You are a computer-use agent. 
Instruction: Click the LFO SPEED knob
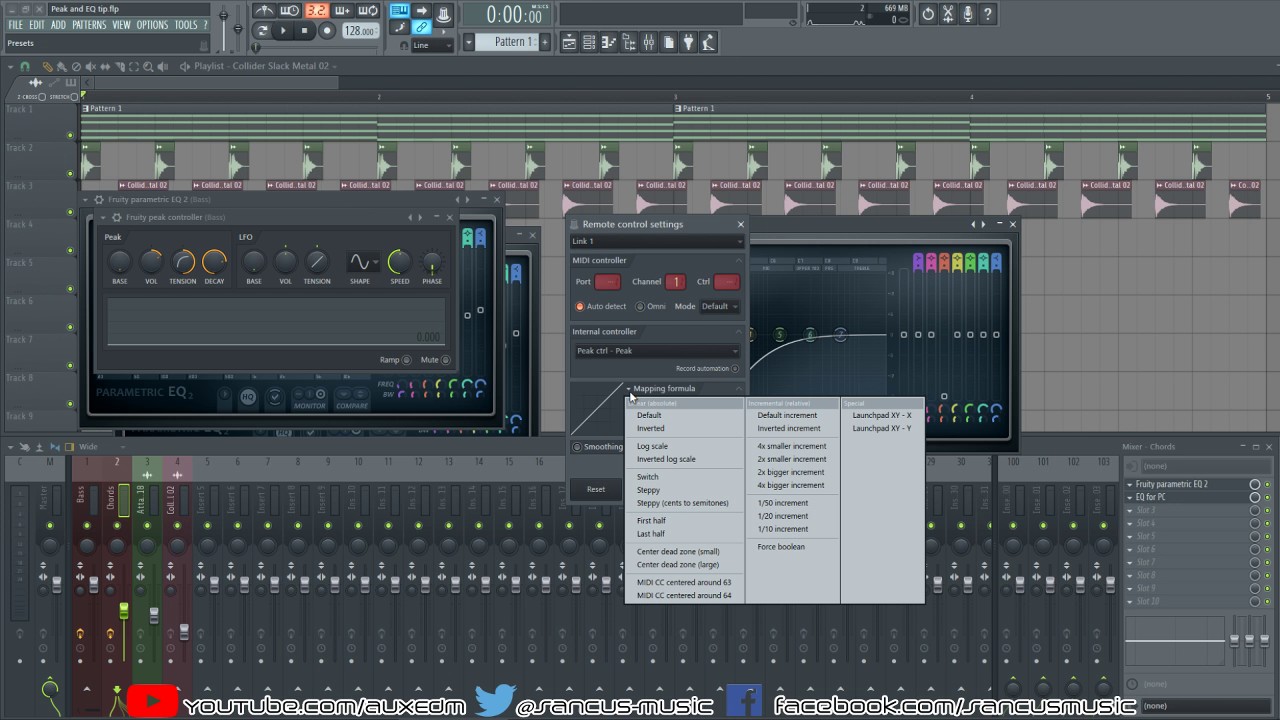399,262
